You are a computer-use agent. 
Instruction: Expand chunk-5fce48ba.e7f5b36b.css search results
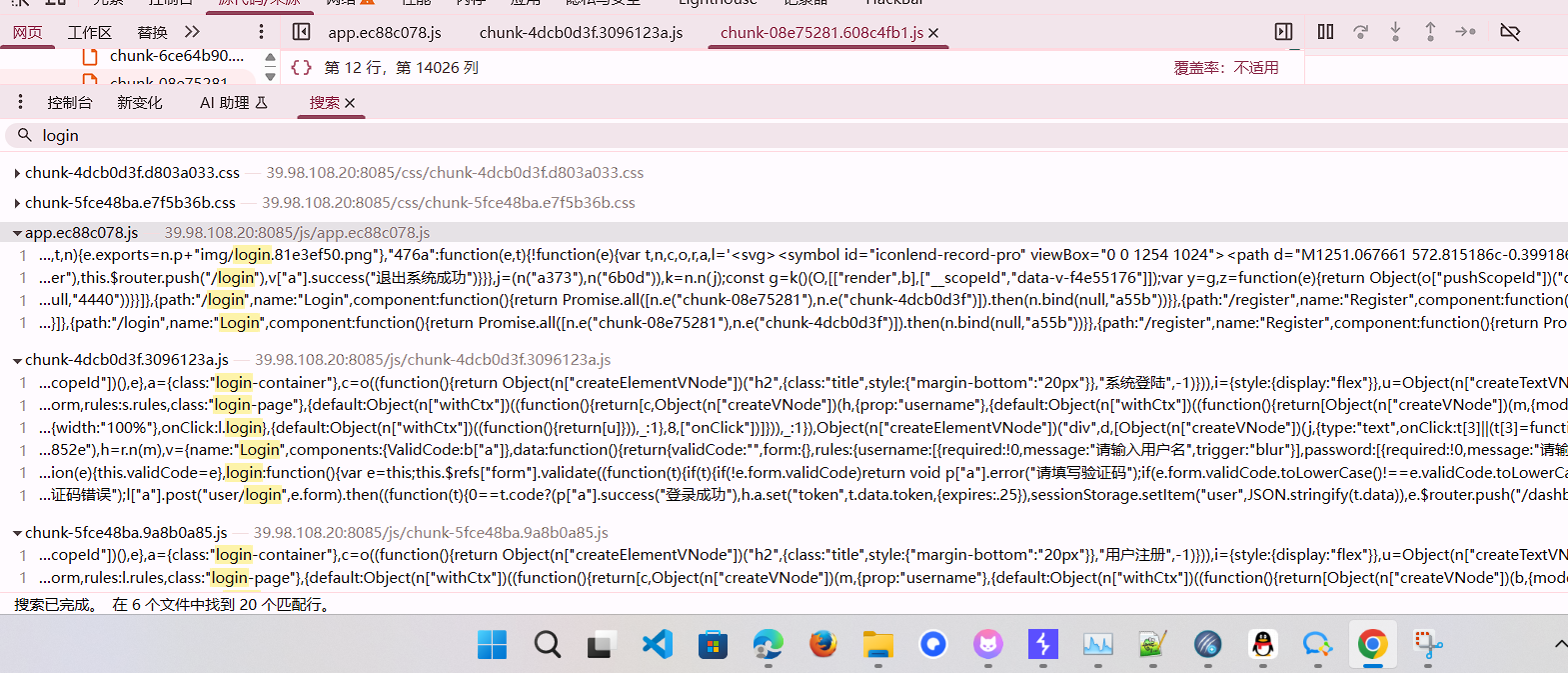[18, 203]
